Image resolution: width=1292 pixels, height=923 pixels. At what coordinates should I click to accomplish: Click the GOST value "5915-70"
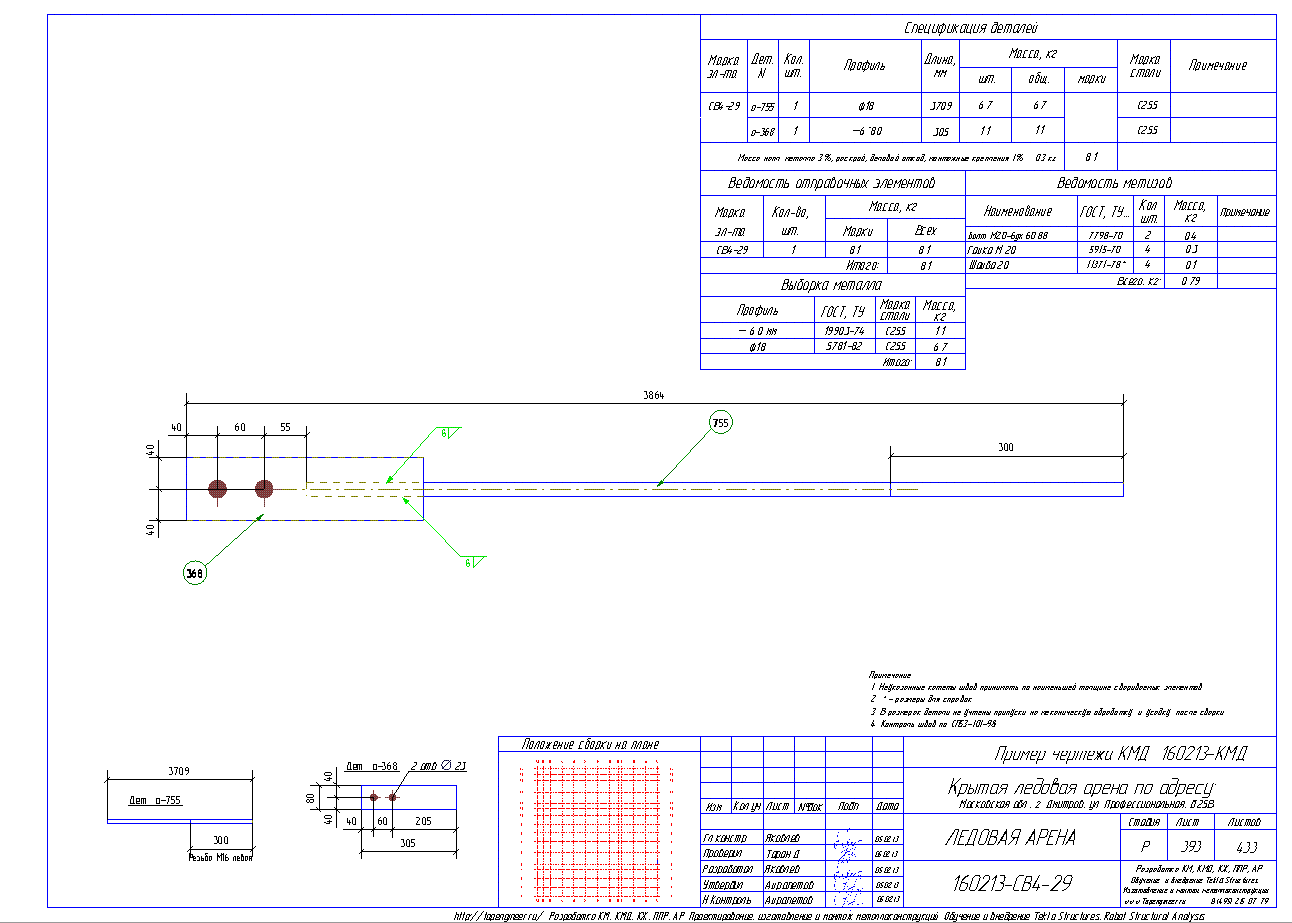pos(1105,250)
